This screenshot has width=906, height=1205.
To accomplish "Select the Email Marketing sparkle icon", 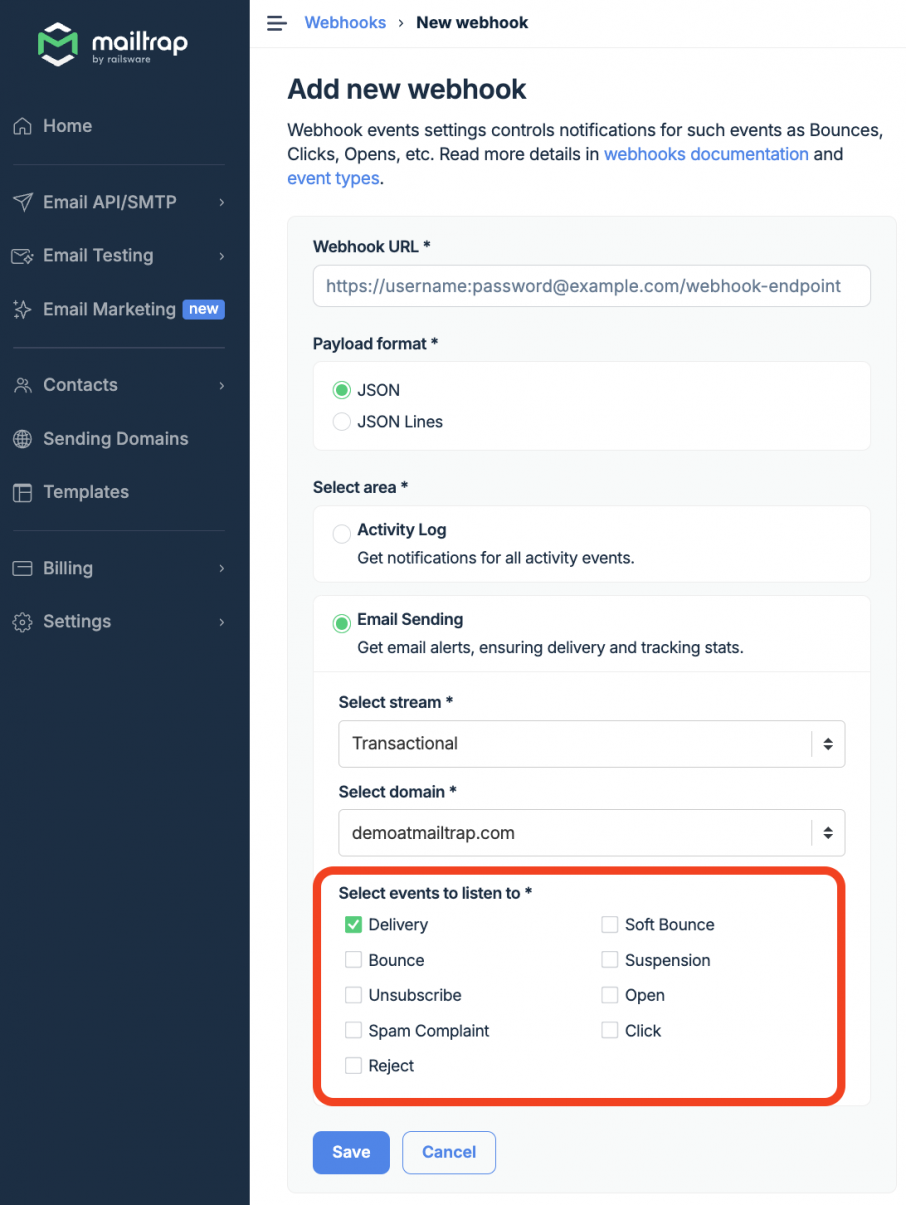I will (x=21, y=309).
